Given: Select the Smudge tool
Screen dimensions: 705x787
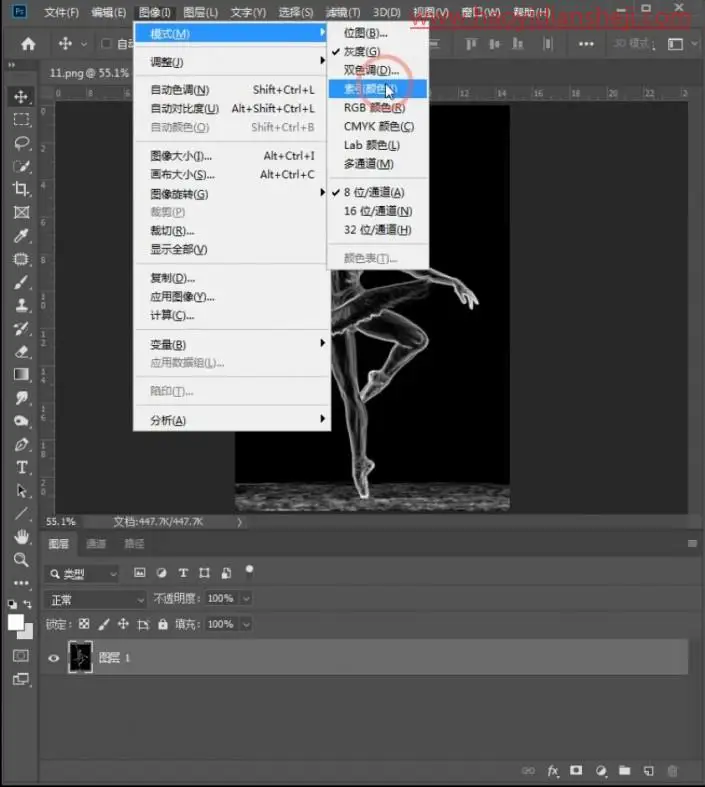Looking at the screenshot, I should (21, 398).
